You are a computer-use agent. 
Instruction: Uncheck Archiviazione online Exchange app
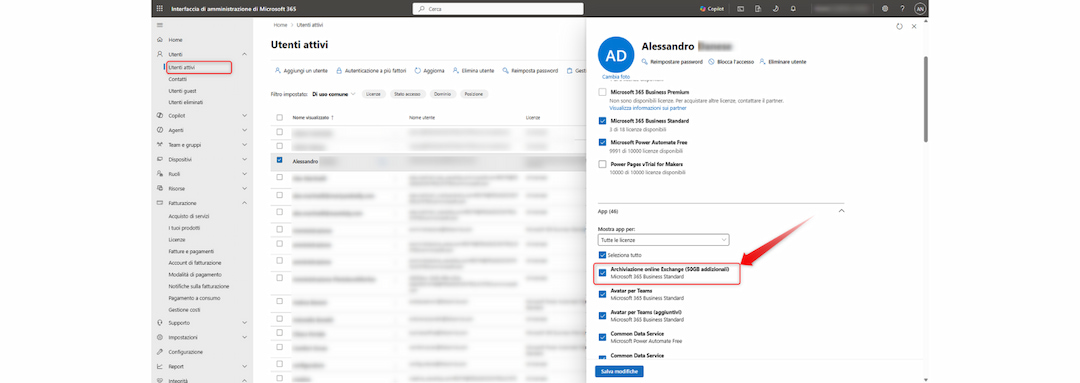603,273
